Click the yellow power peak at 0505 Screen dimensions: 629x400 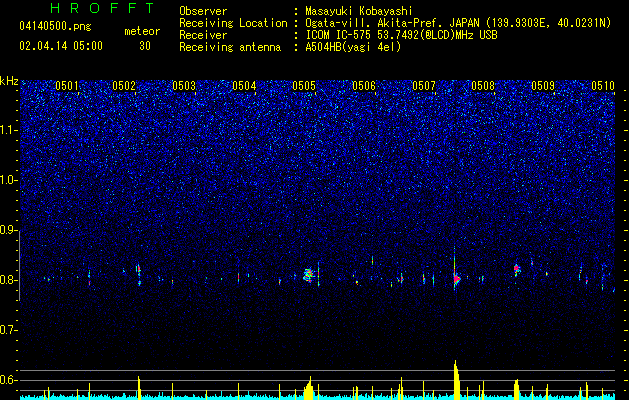point(308,388)
